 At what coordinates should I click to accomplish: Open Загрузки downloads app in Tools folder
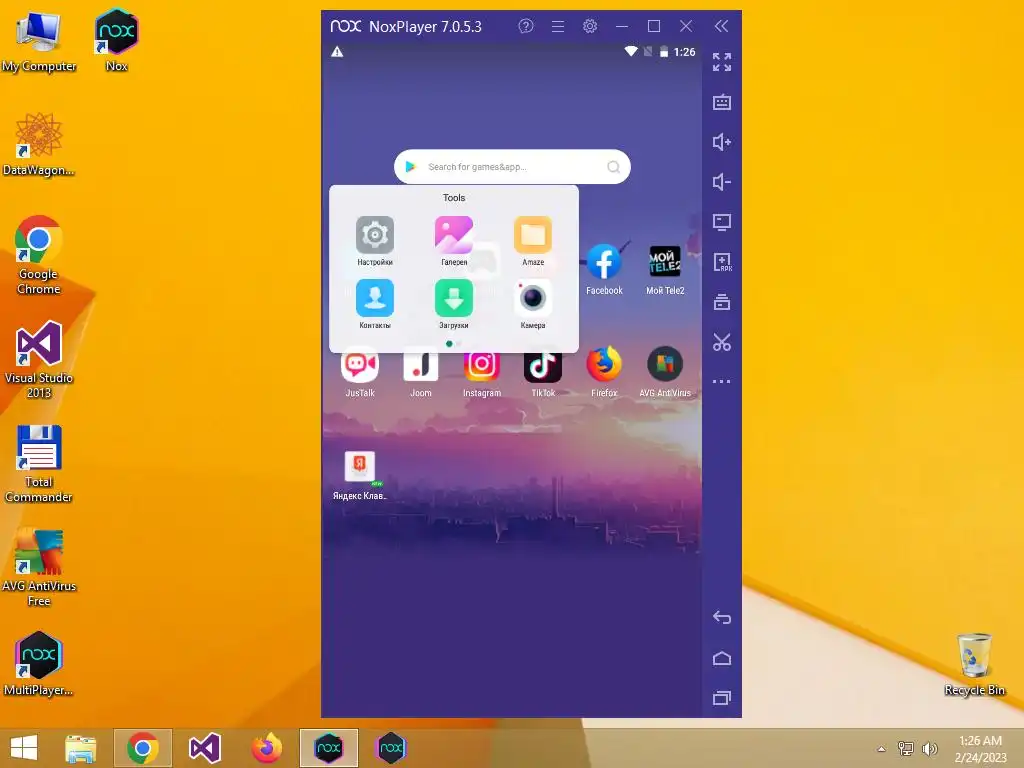(454, 304)
